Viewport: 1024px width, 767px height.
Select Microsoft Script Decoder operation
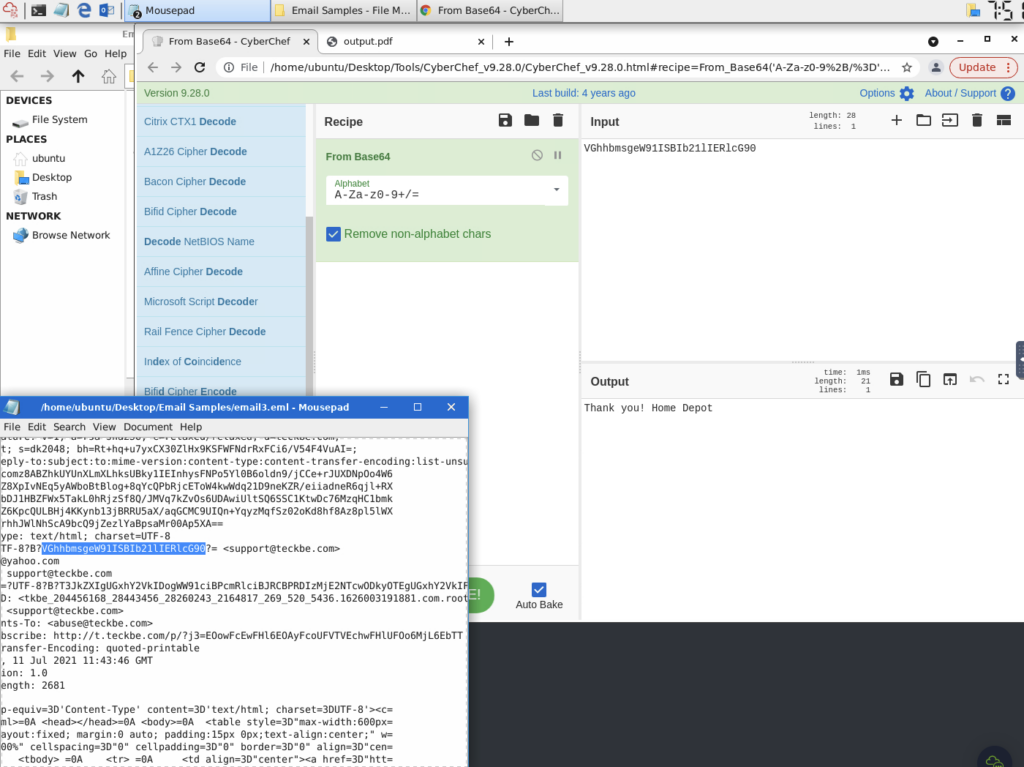pyautogui.click(x=221, y=302)
